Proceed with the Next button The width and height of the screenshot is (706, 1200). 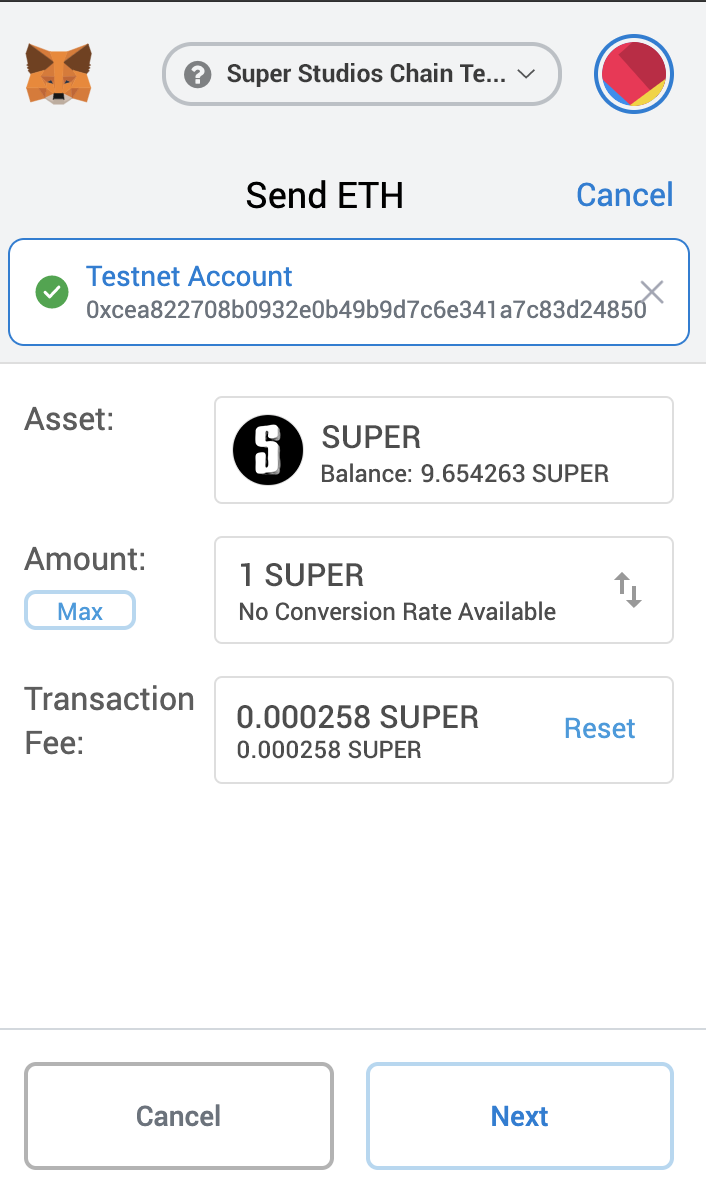click(520, 1116)
